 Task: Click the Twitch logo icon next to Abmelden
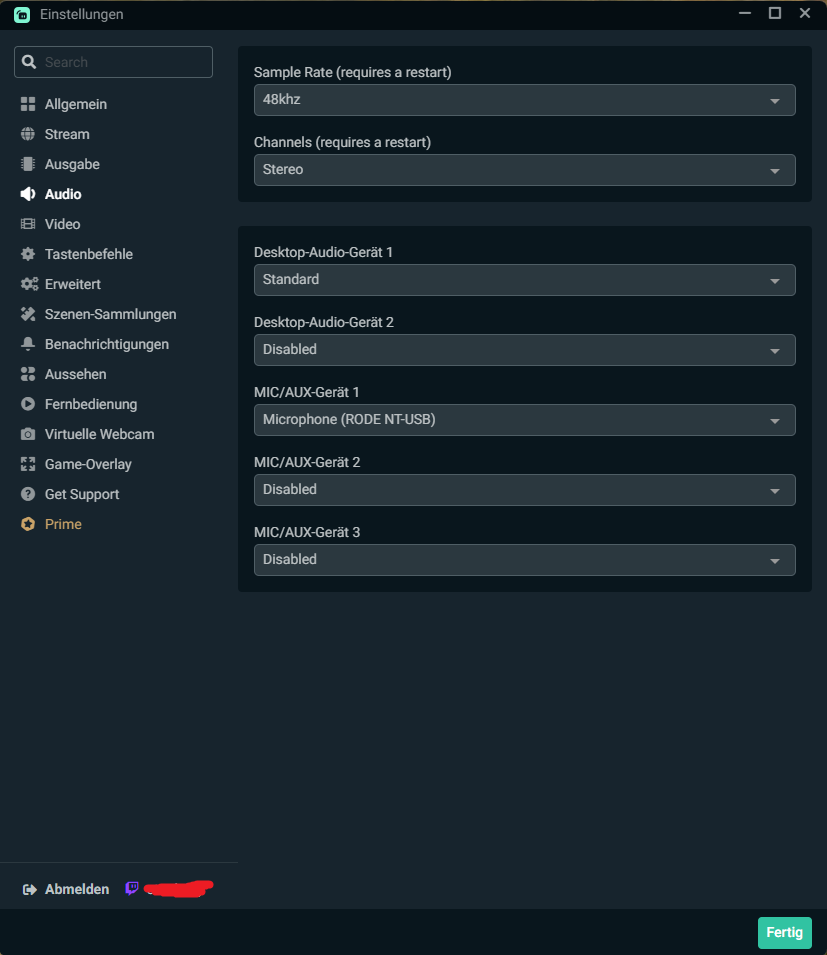[x=132, y=889]
